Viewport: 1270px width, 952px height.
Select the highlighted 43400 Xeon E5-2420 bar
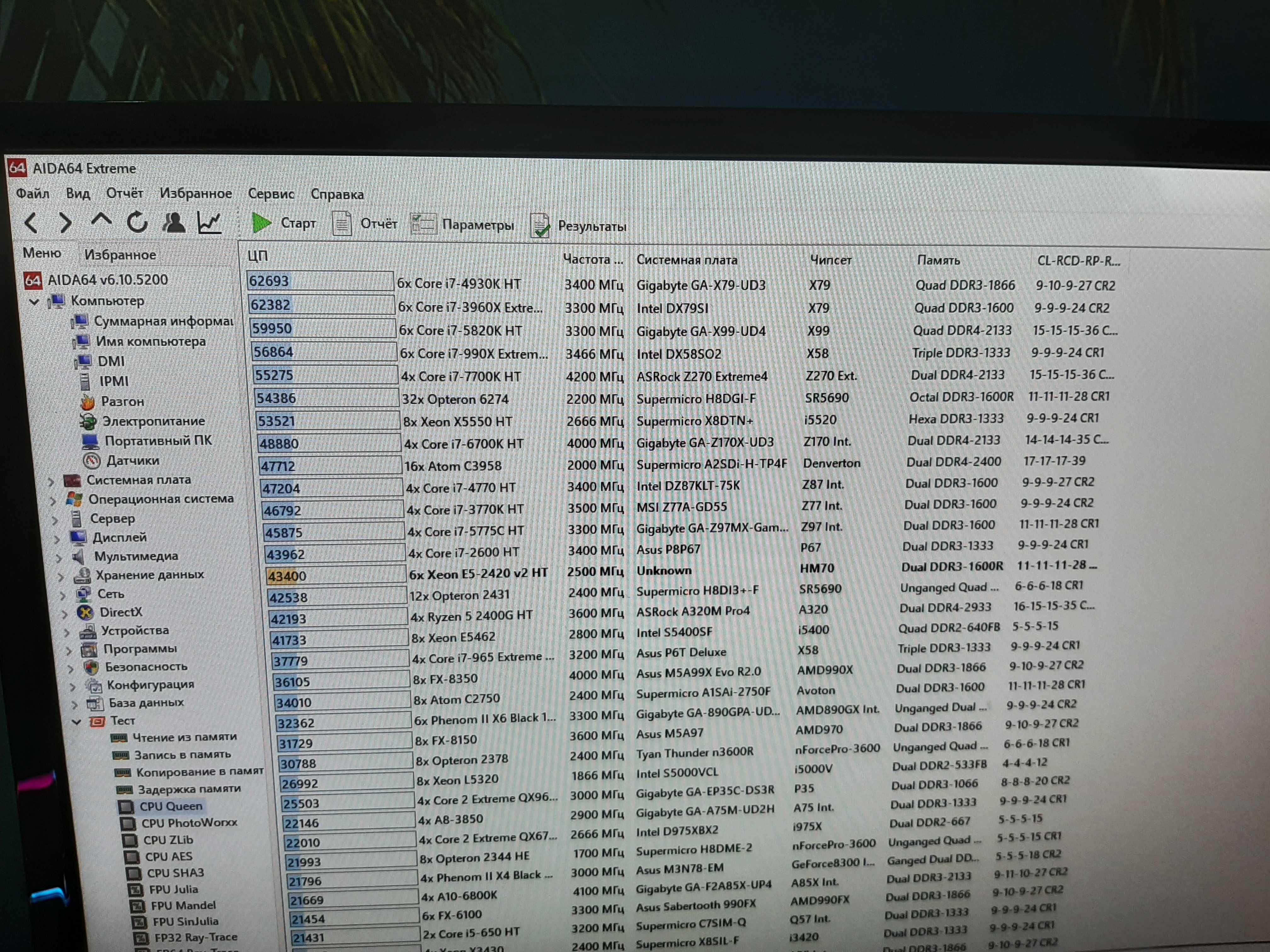pos(336,575)
